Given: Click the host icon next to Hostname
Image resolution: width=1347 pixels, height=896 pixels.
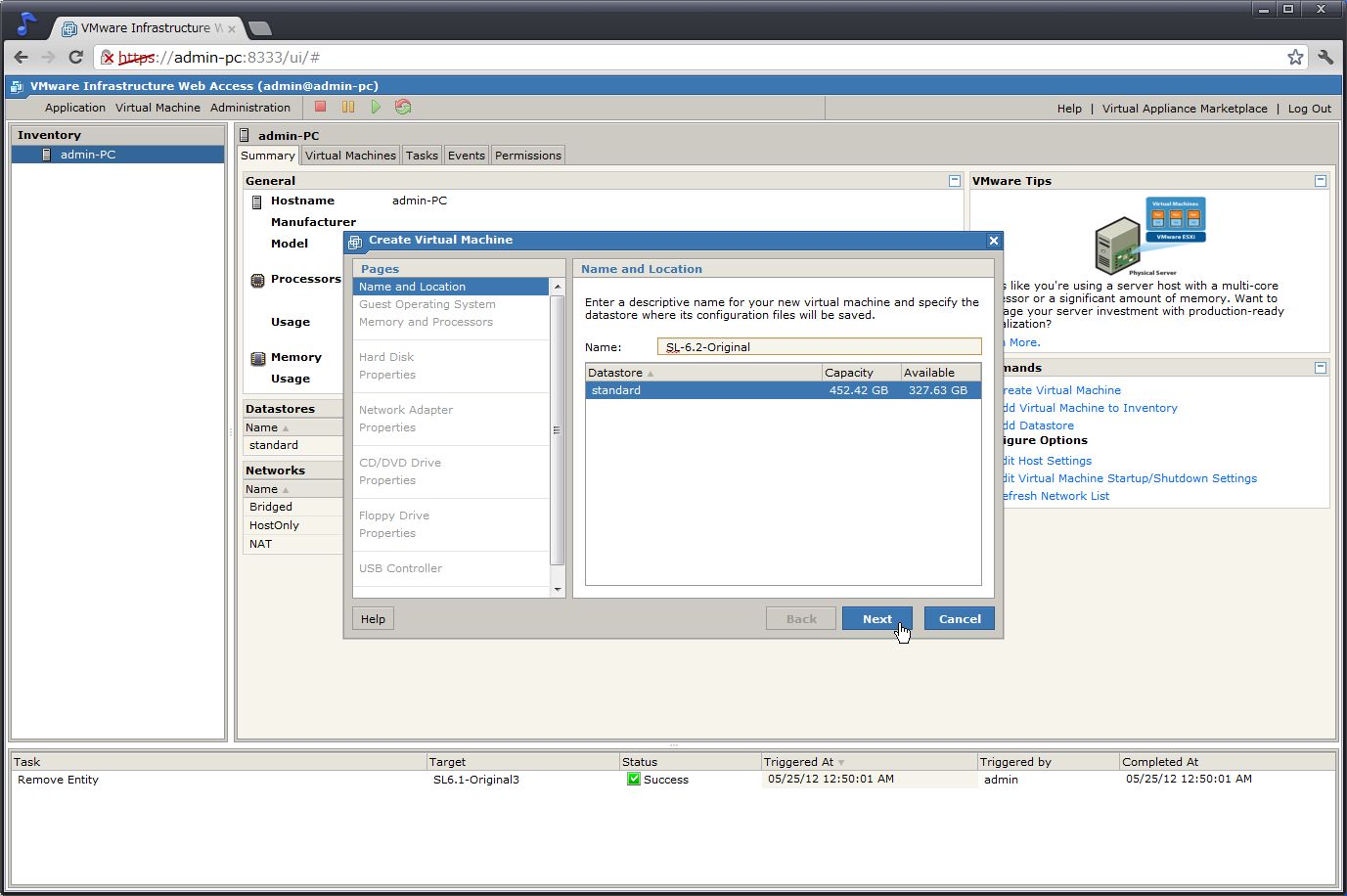Looking at the screenshot, I should point(257,202).
